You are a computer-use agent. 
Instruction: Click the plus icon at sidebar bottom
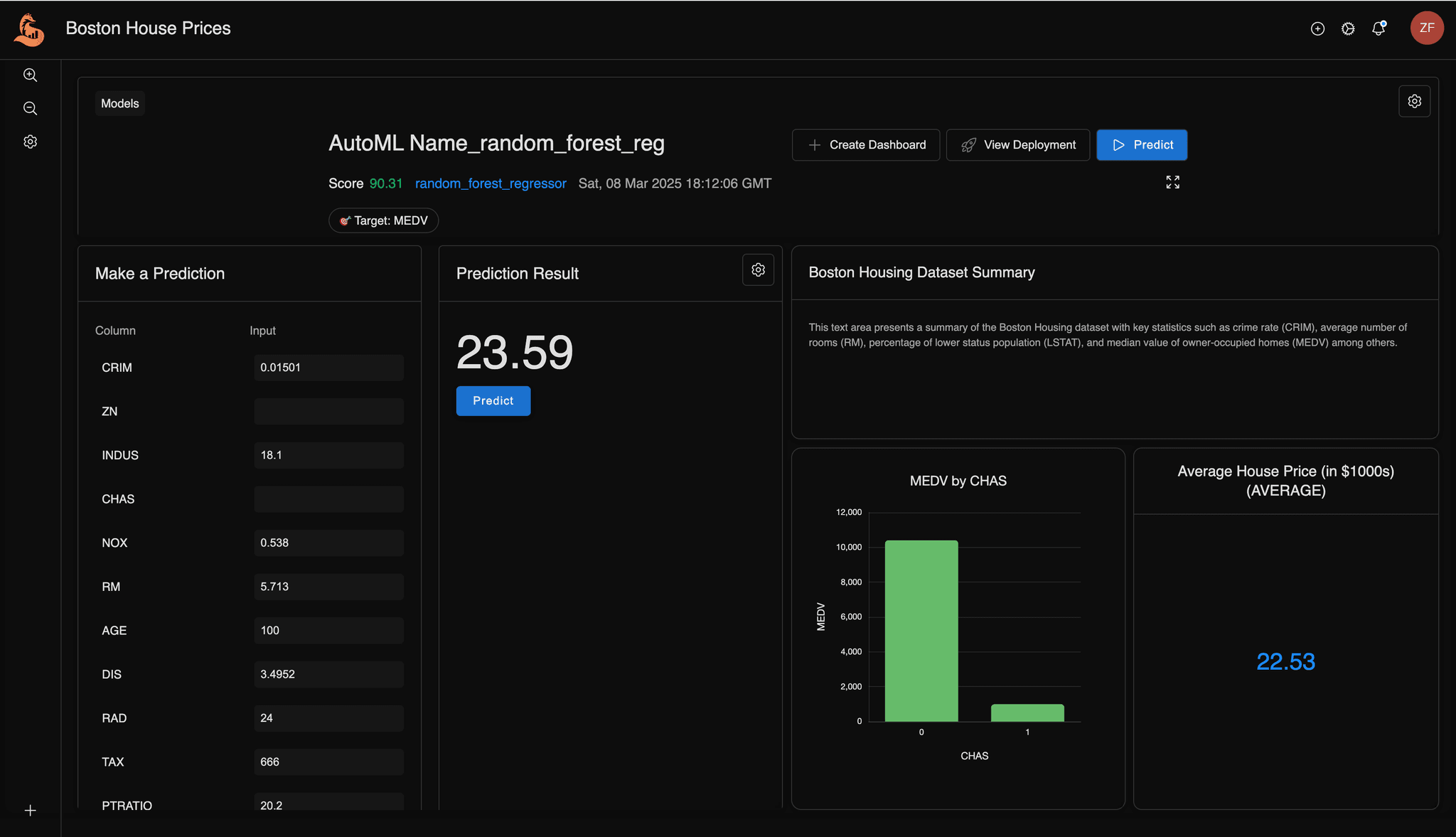[30, 810]
